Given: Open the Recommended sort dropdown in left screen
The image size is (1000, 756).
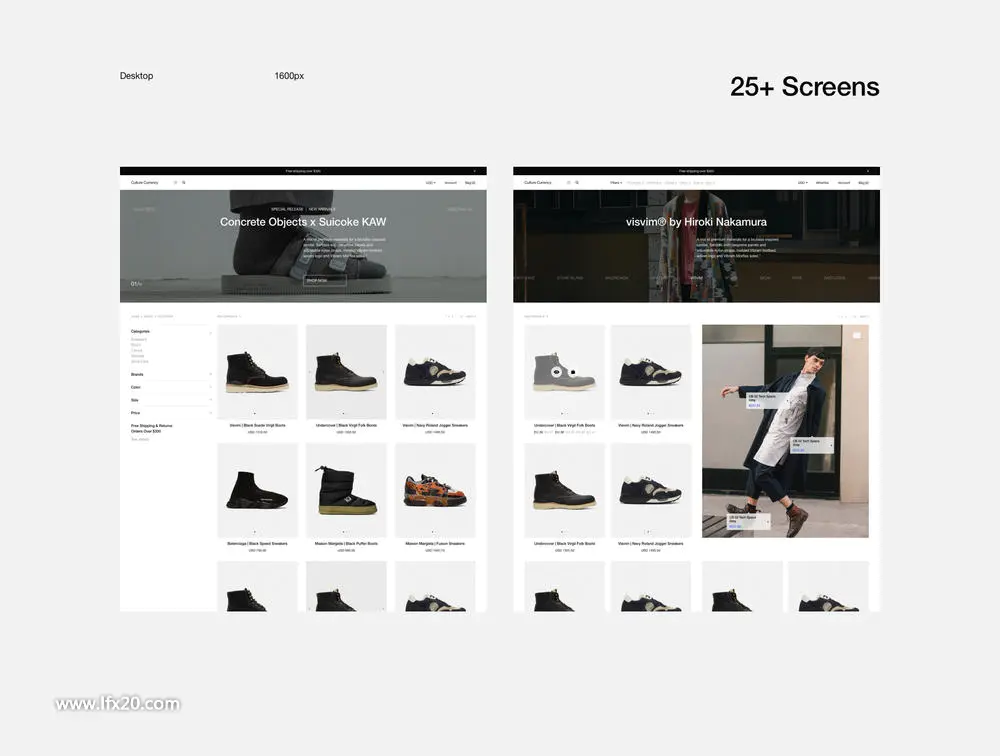Looking at the screenshot, I should coord(229,316).
